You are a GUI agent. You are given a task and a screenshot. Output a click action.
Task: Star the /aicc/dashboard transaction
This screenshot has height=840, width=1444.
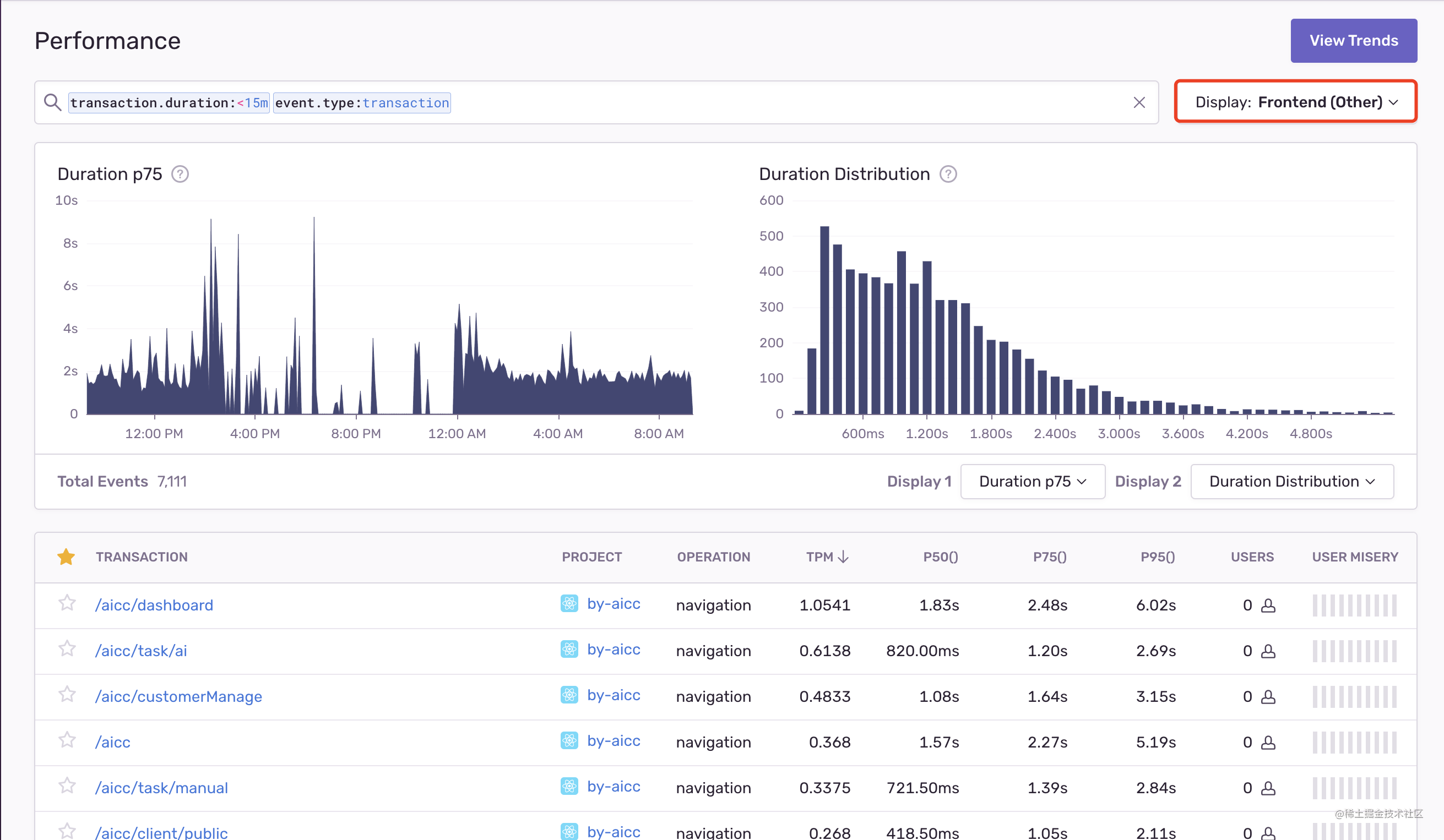67,603
